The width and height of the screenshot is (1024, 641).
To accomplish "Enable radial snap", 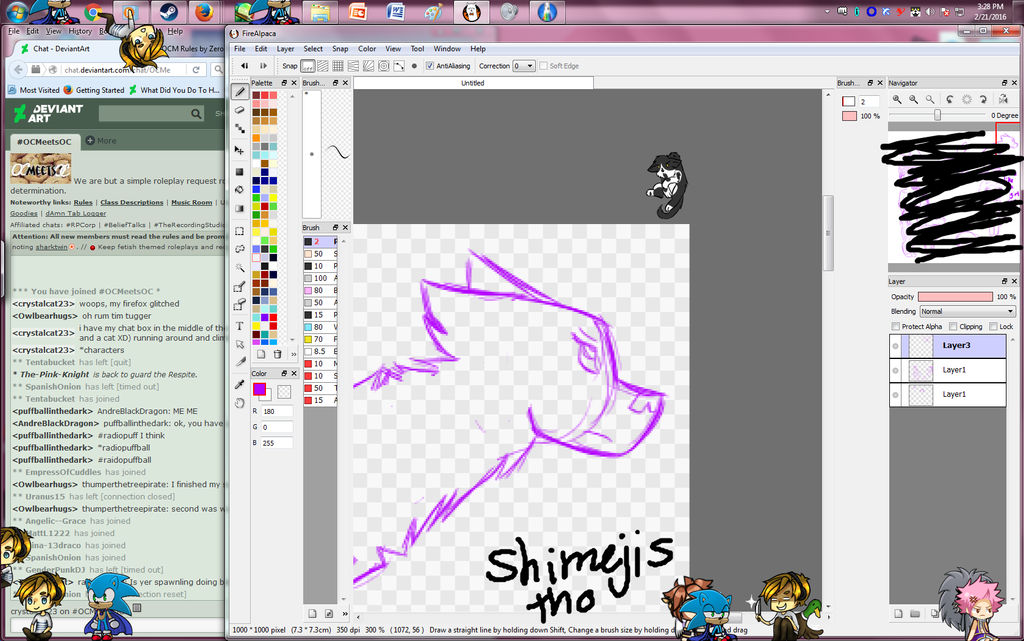I will pos(368,66).
